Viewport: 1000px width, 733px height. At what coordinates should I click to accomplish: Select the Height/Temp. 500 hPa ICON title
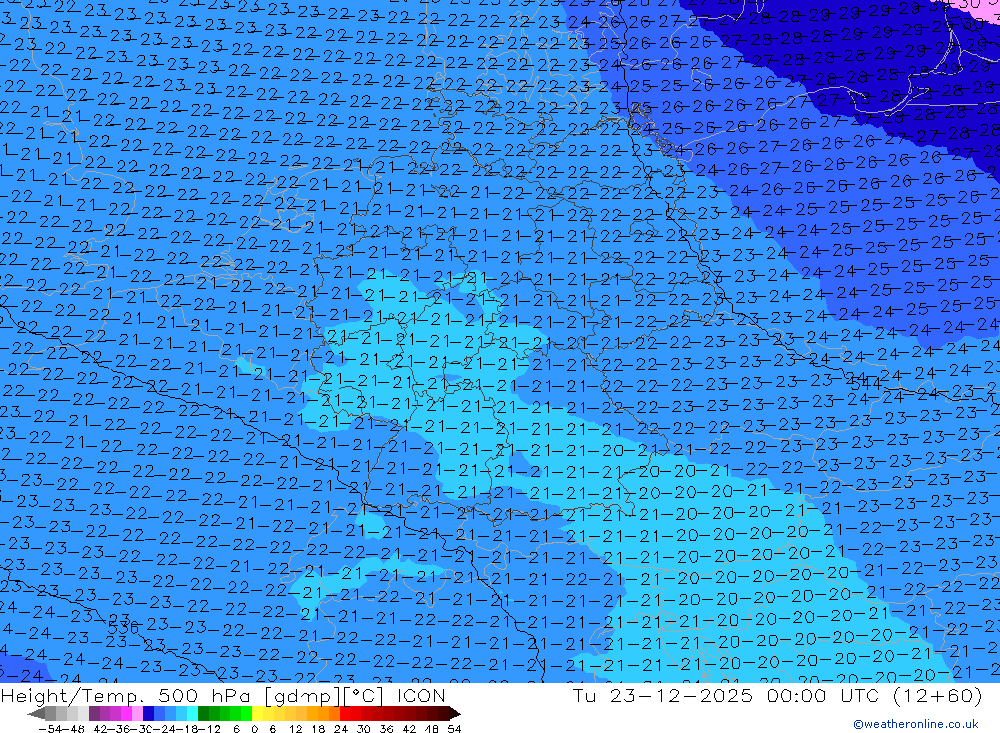click(223, 695)
